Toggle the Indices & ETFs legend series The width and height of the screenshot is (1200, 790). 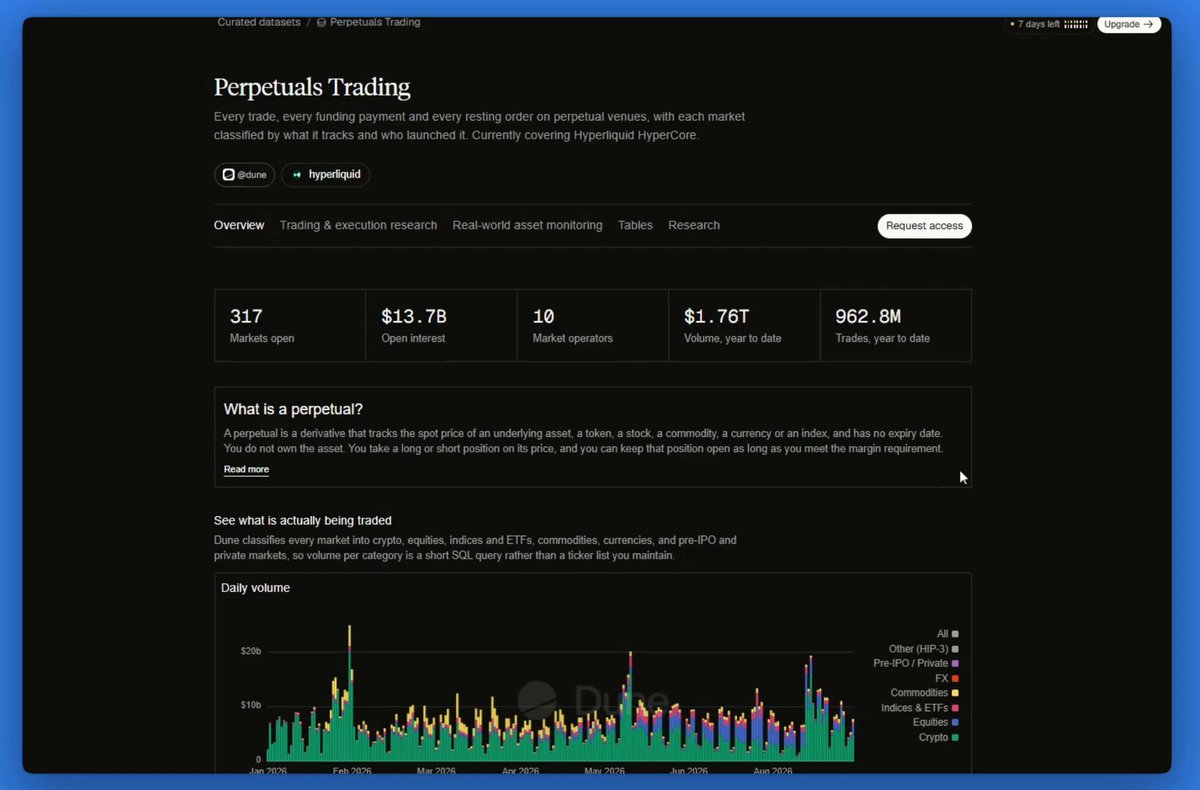click(x=920, y=708)
